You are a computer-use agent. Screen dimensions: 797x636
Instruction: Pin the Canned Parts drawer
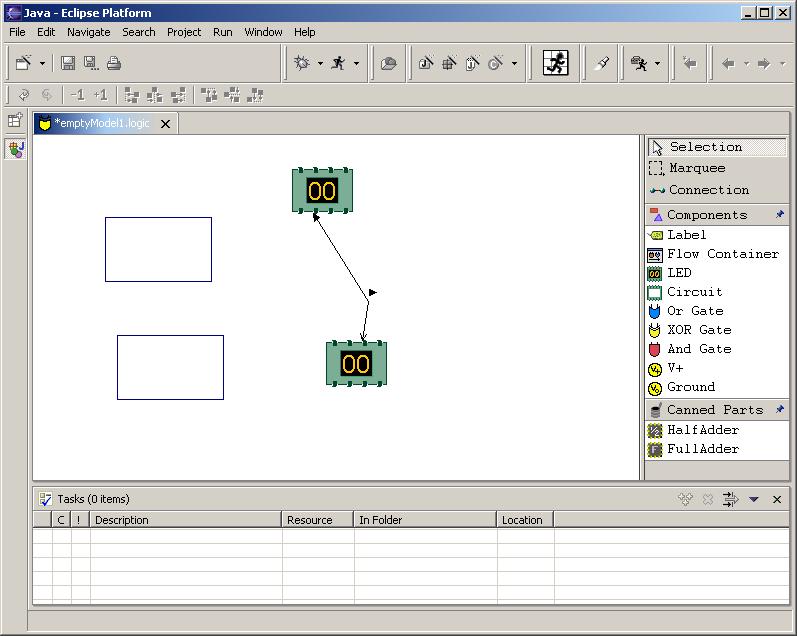[780, 409]
